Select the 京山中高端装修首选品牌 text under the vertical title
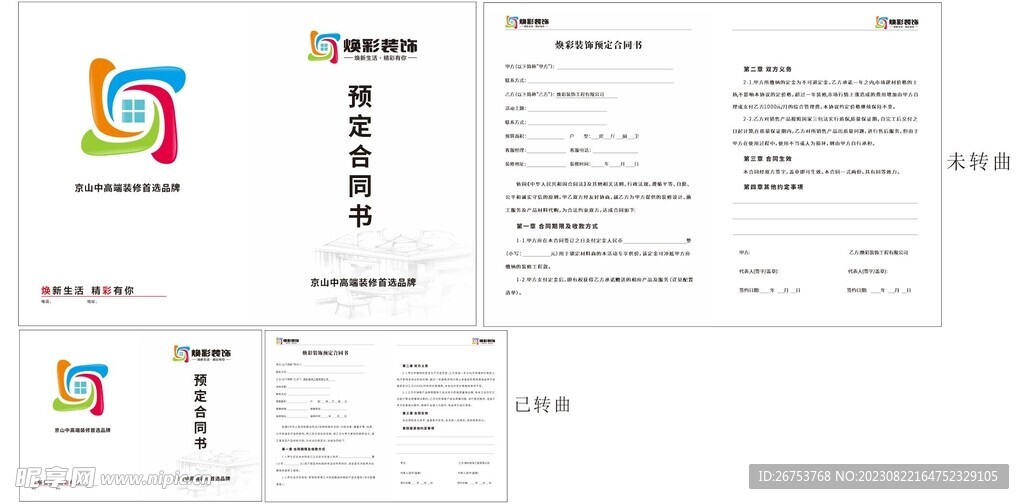Image resolution: width=1024 pixels, height=504 pixels. click(363, 283)
